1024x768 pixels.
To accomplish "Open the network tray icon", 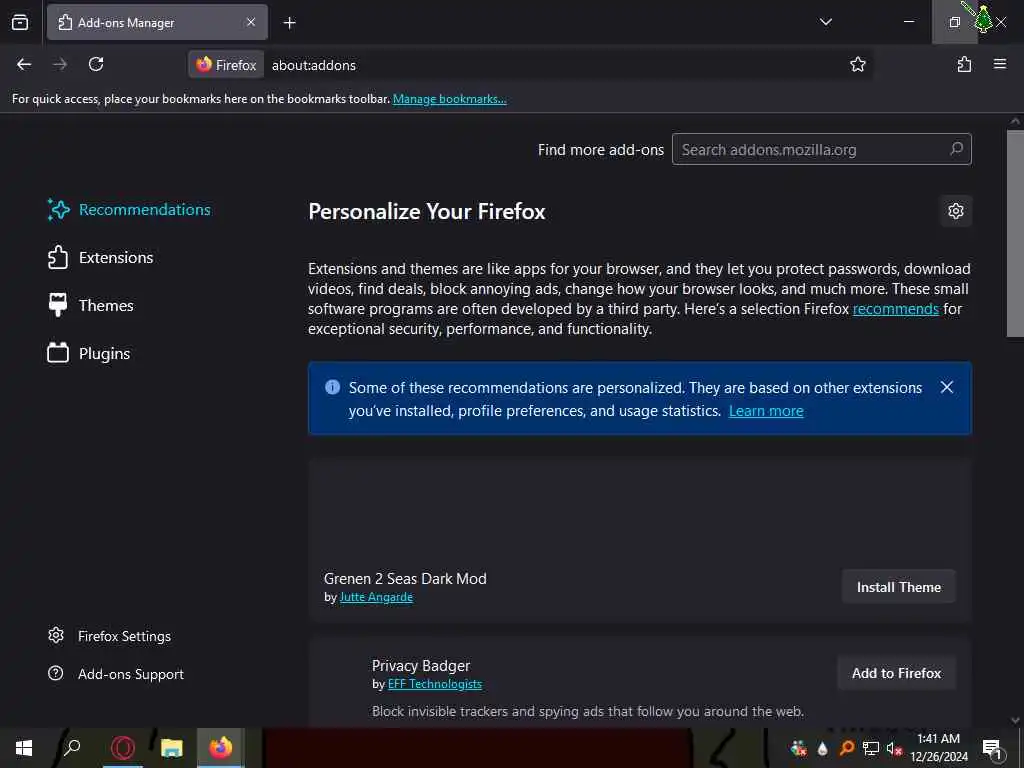I will (871, 748).
